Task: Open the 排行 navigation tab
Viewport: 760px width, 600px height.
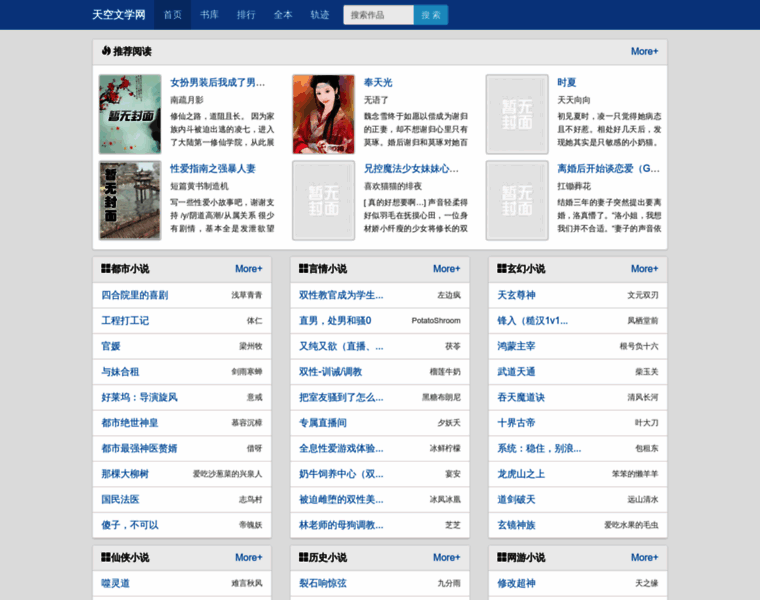Action: pos(246,15)
